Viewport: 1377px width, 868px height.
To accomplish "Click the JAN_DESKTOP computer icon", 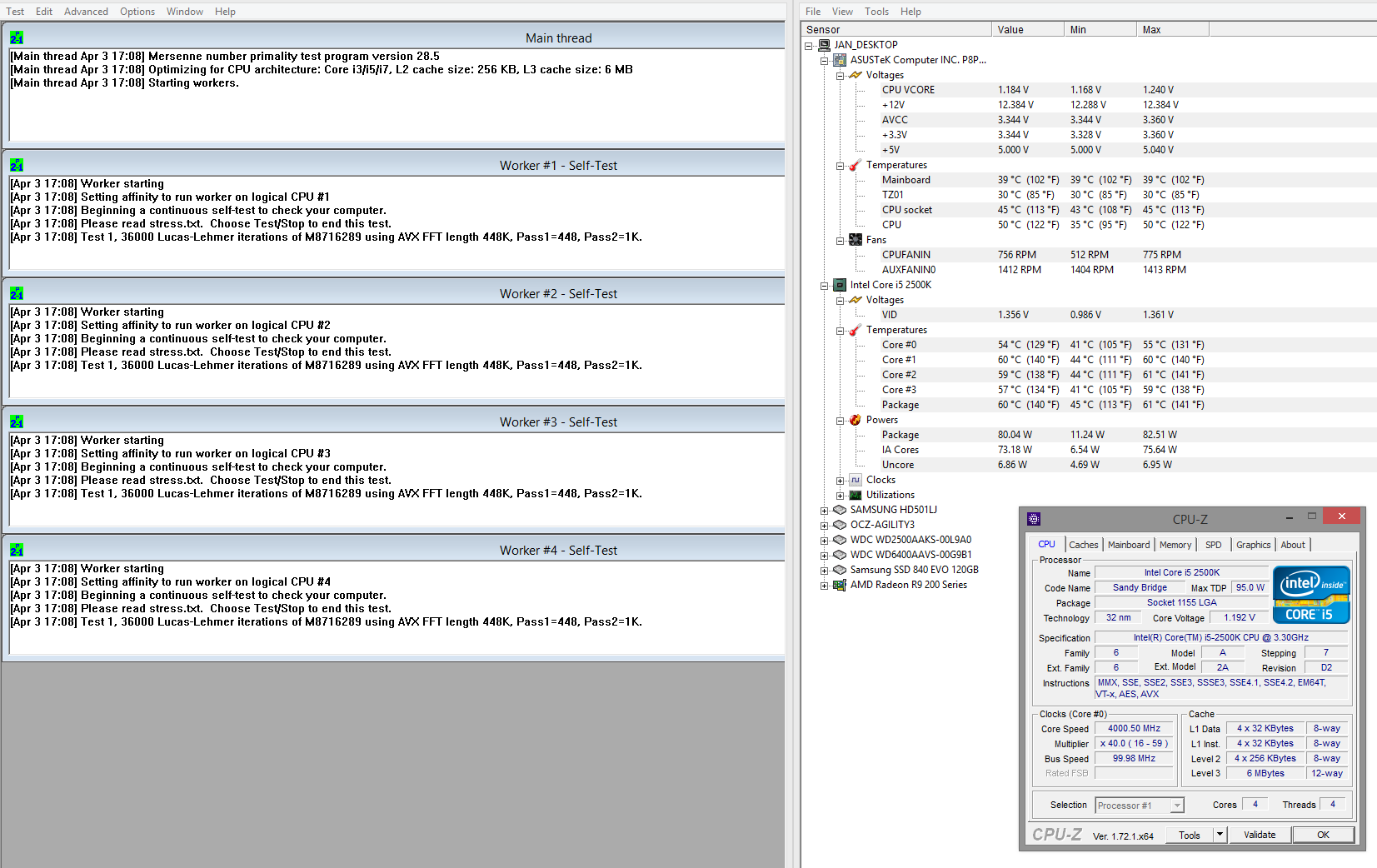I will pyautogui.click(x=824, y=45).
